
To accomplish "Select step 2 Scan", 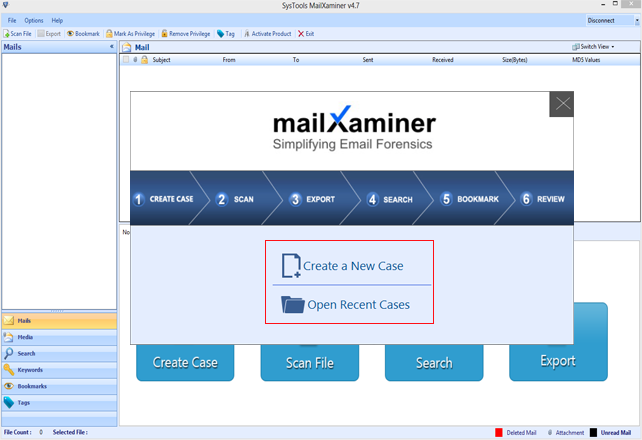I will (235, 199).
